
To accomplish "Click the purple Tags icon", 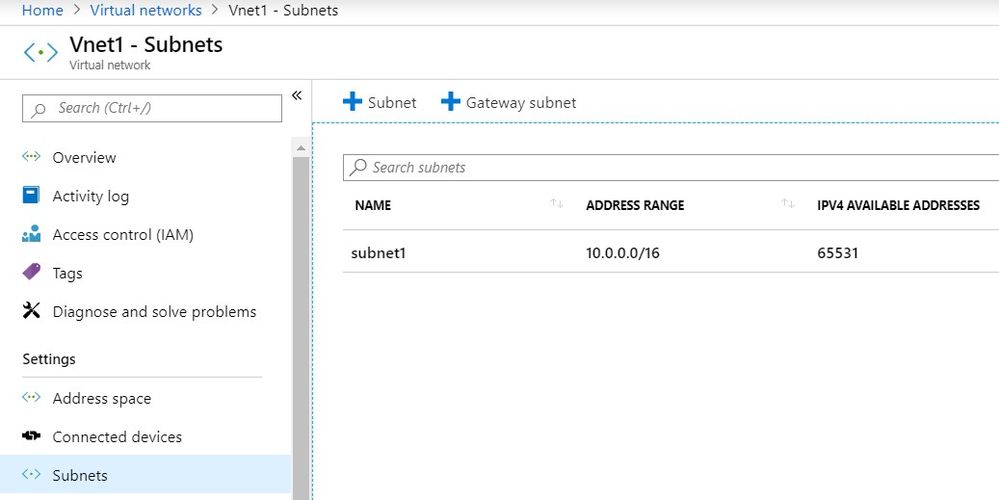I will (31, 272).
